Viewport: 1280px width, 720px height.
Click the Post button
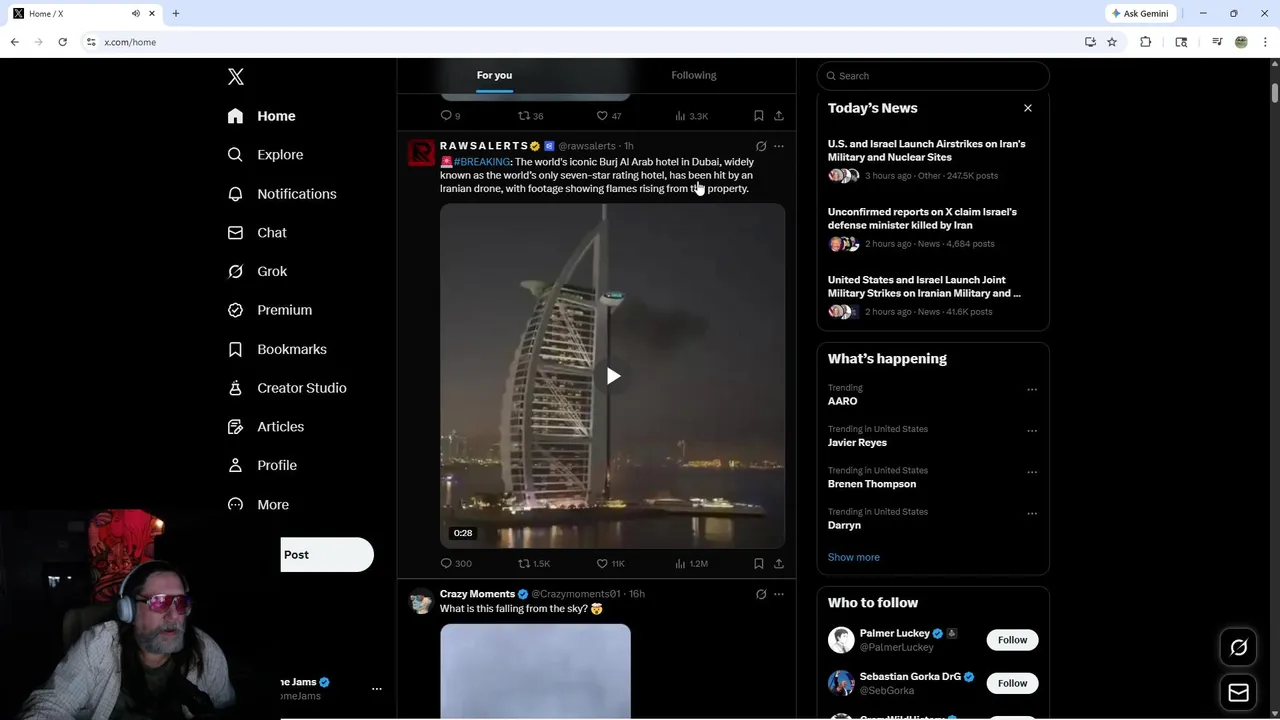pos(326,555)
